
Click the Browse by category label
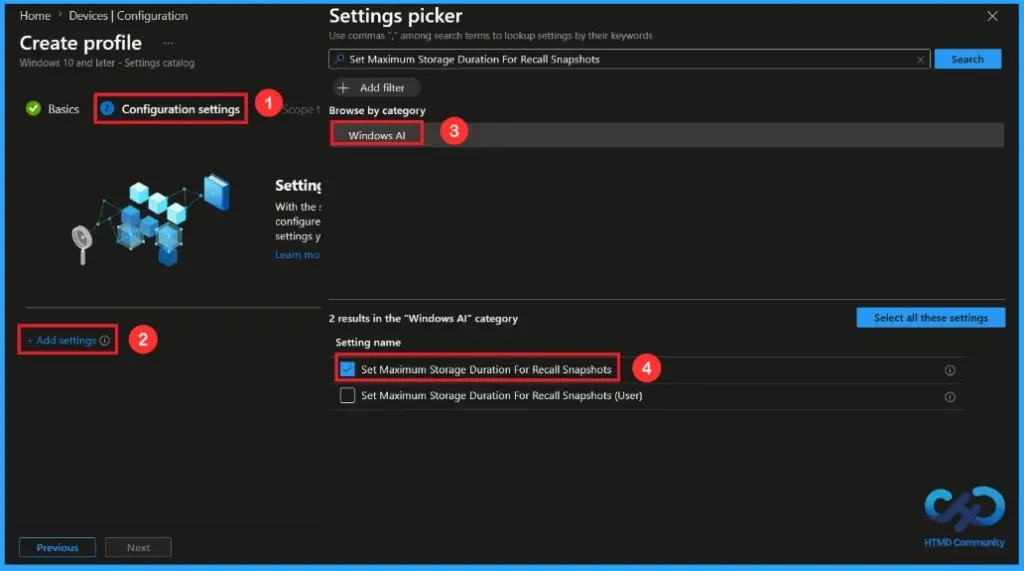[377, 110]
